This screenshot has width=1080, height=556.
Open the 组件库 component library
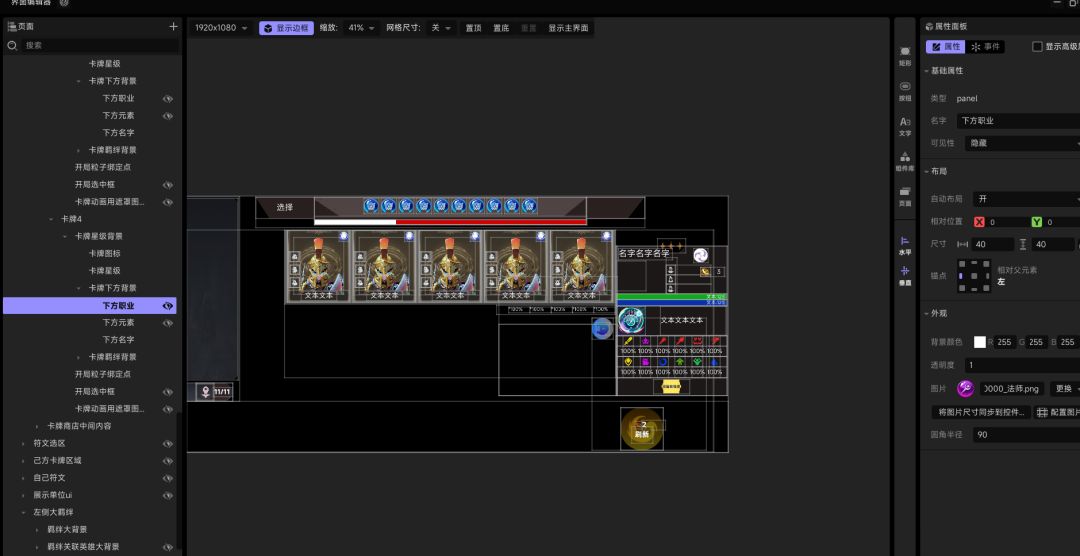click(905, 161)
